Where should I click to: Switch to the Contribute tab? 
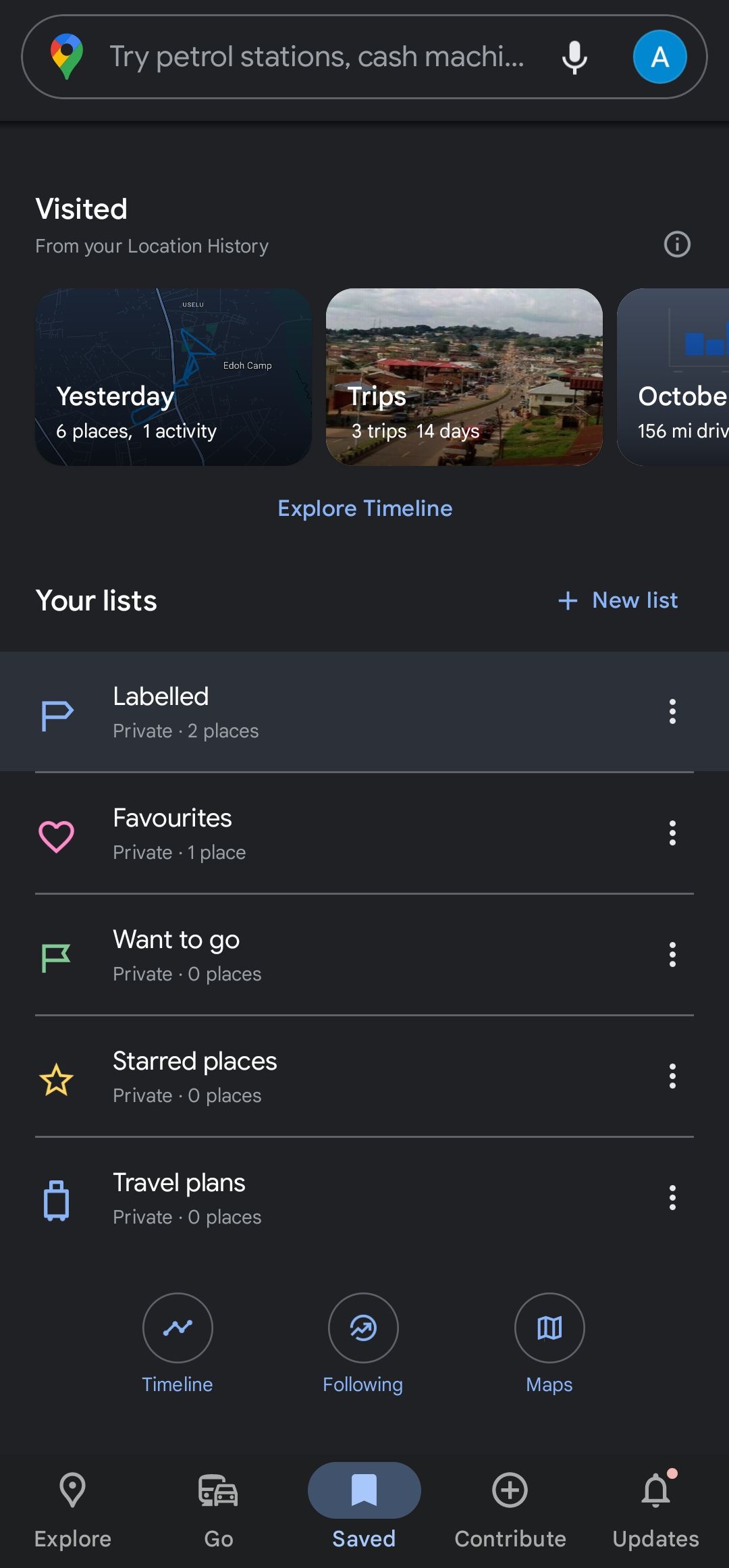pyautogui.click(x=510, y=1507)
